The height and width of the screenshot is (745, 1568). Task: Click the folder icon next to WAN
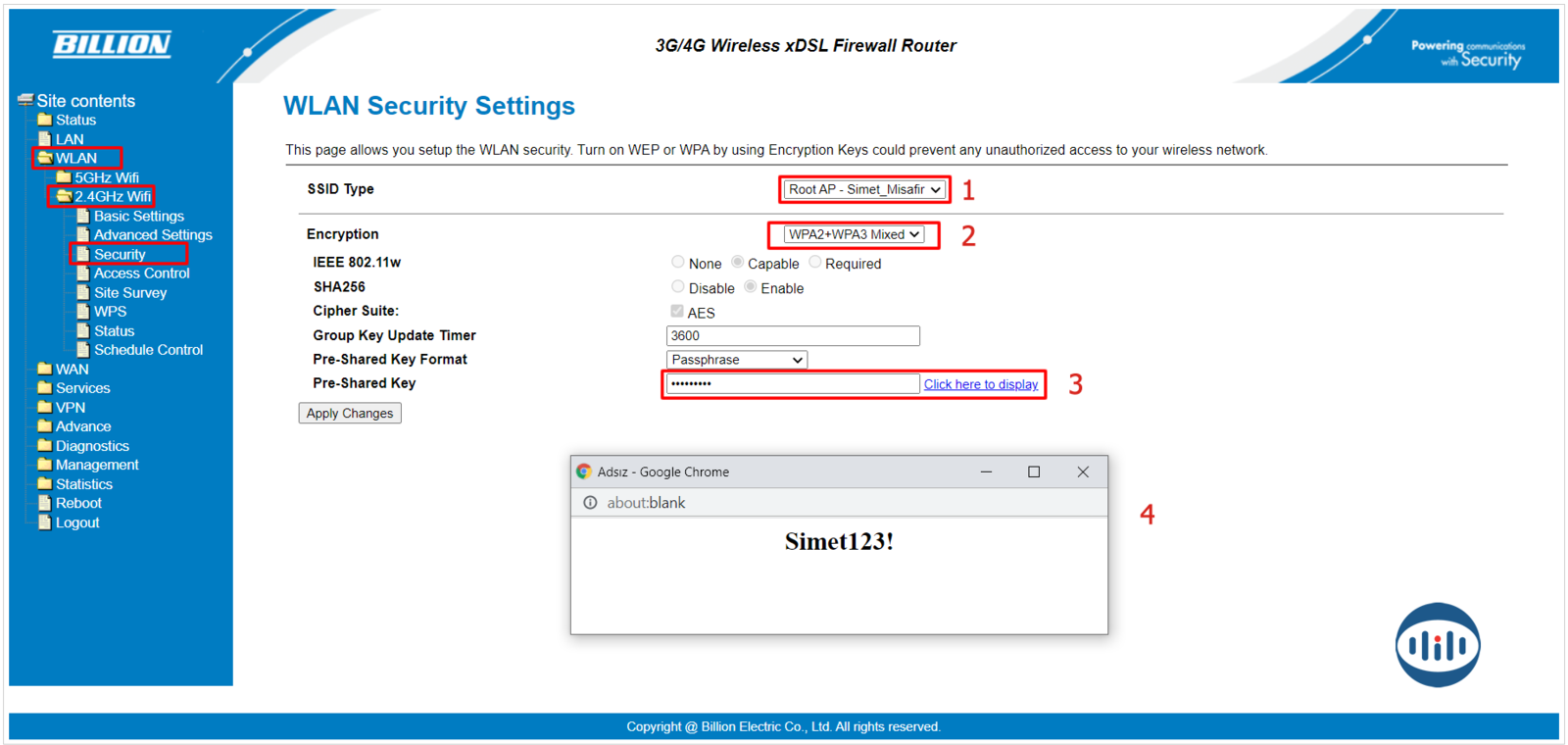tap(44, 369)
